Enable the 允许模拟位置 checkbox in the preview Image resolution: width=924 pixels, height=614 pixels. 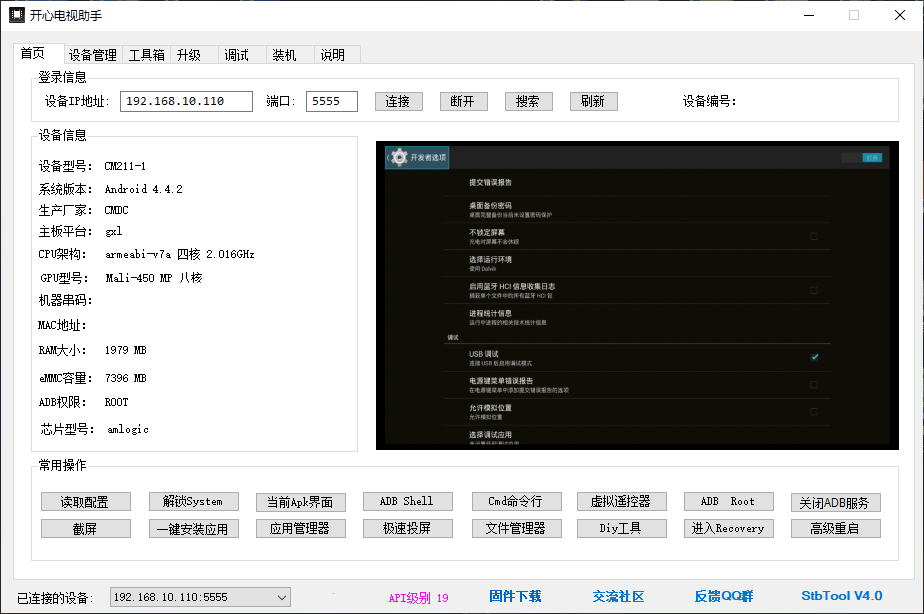[x=814, y=411]
